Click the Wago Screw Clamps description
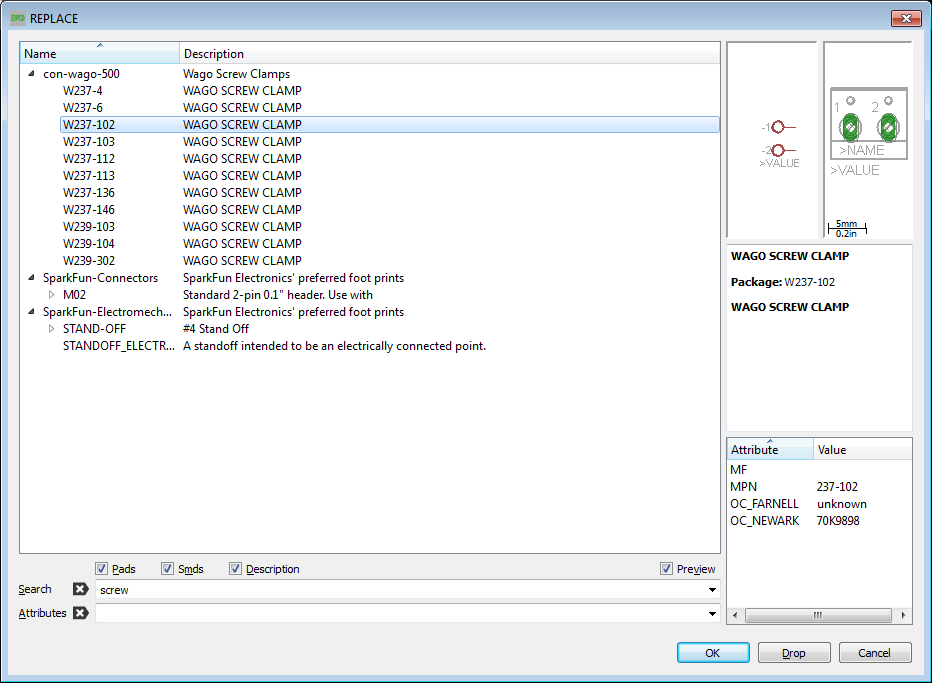Image resolution: width=932 pixels, height=683 pixels. click(237, 74)
